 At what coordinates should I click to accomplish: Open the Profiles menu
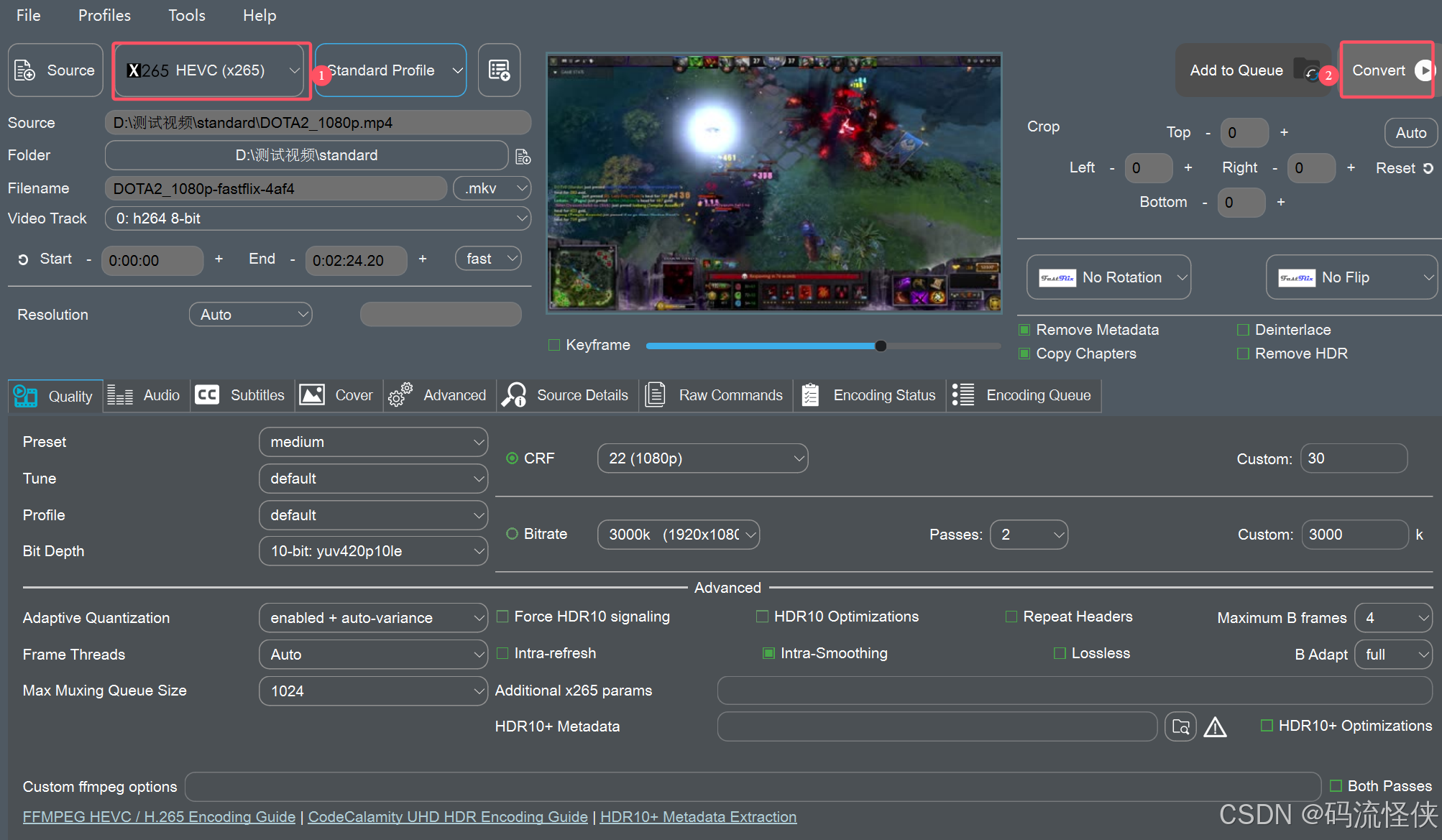(104, 15)
